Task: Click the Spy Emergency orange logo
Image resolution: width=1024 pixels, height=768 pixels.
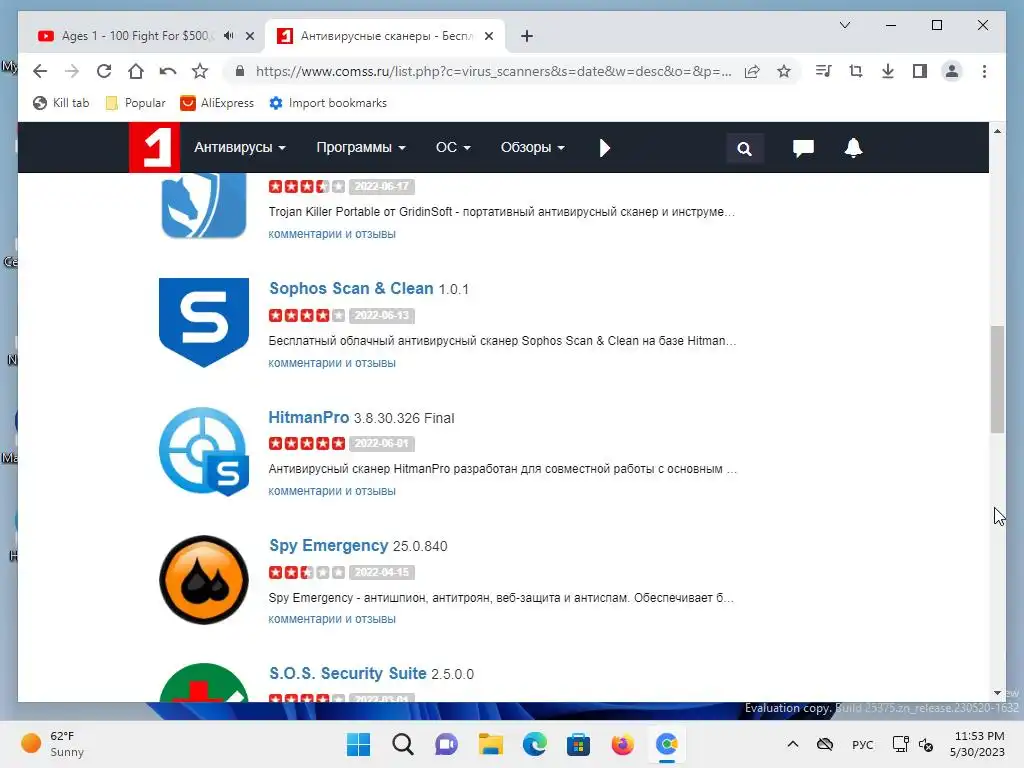Action: click(204, 580)
